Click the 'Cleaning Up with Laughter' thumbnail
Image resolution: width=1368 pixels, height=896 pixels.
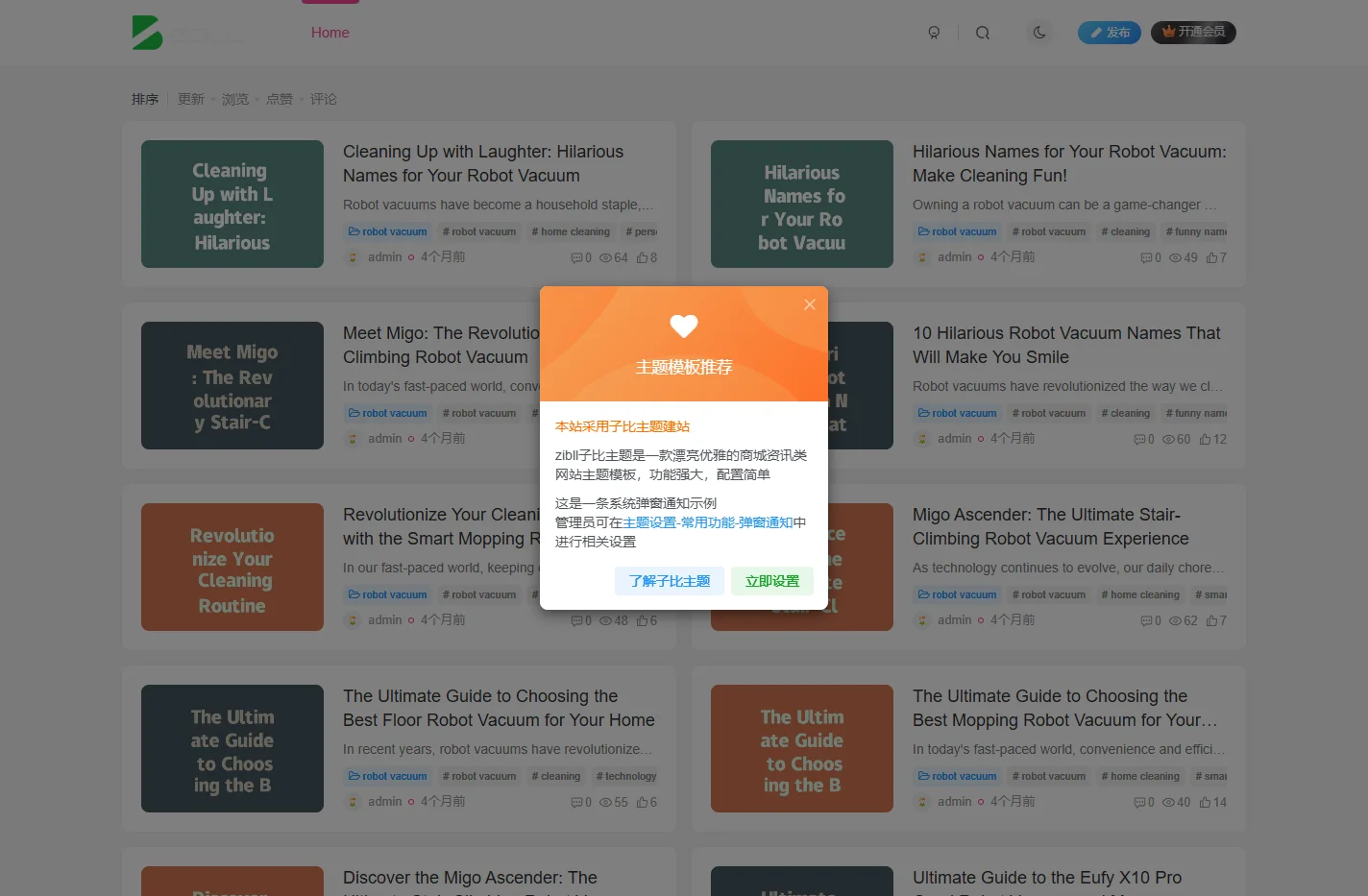pyautogui.click(x=232, y=204)
